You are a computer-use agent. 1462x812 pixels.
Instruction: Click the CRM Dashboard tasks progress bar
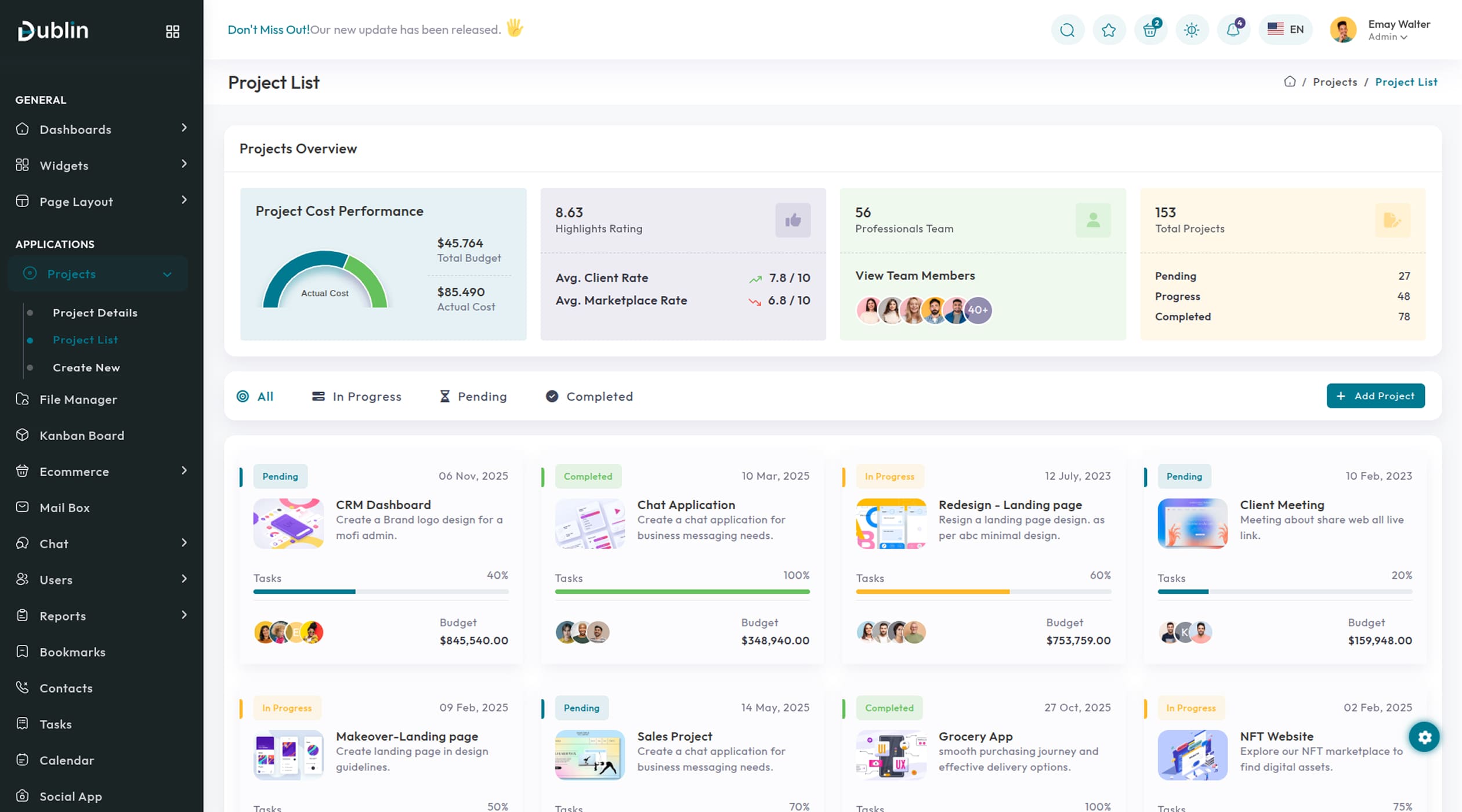point(381,592)
